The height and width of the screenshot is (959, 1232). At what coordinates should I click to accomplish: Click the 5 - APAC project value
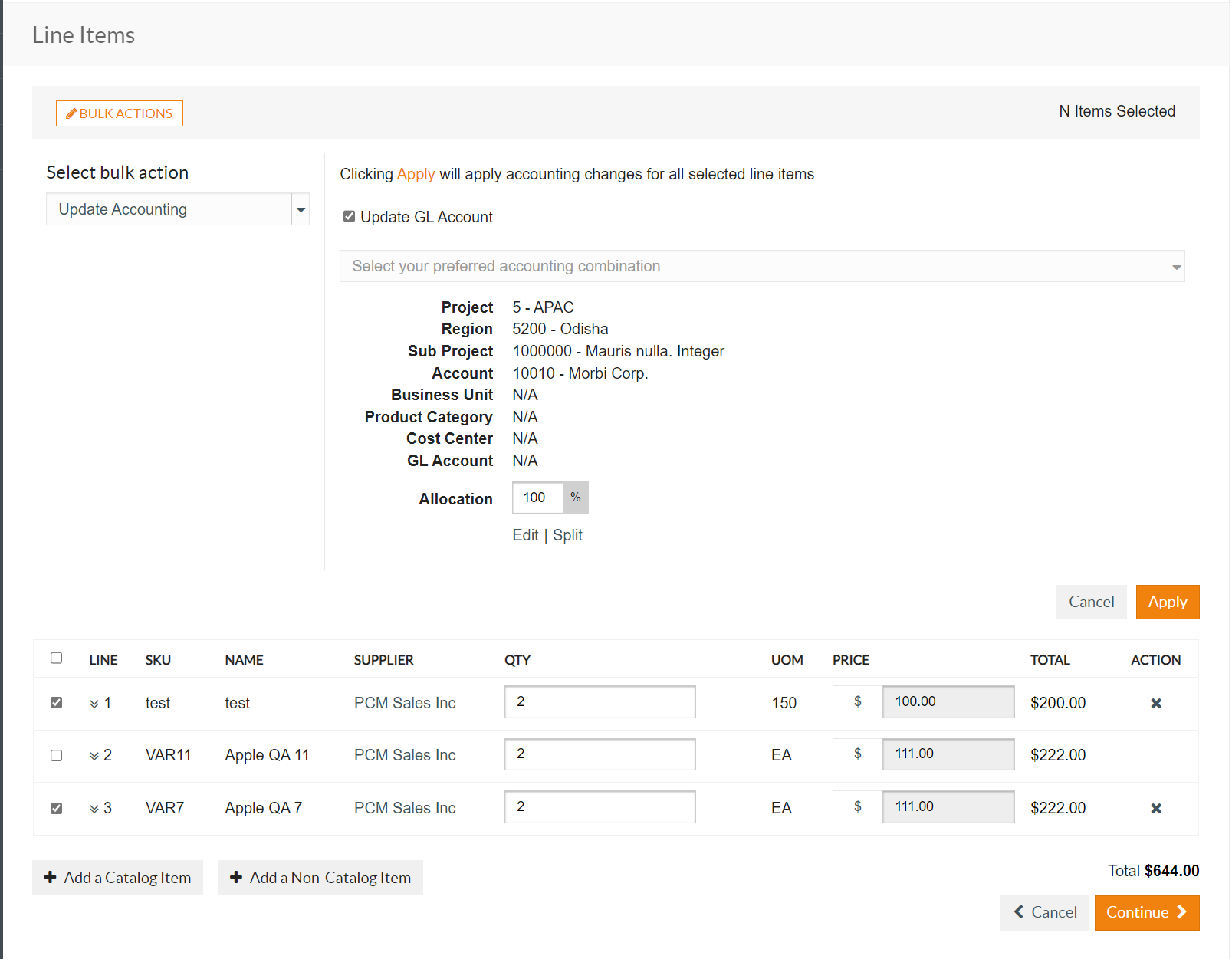click(x=543, y=307)
